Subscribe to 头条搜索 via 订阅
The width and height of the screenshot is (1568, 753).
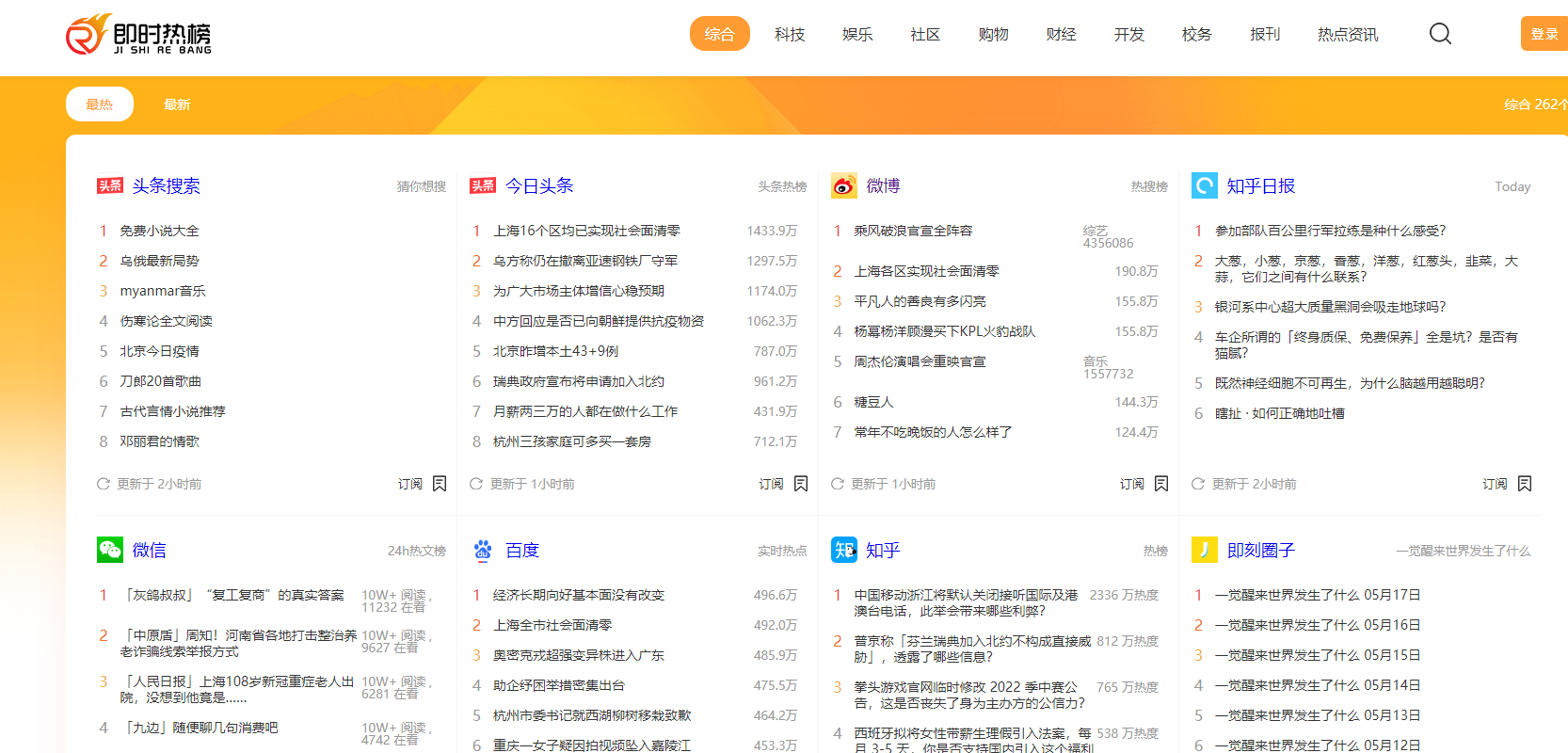410,484
